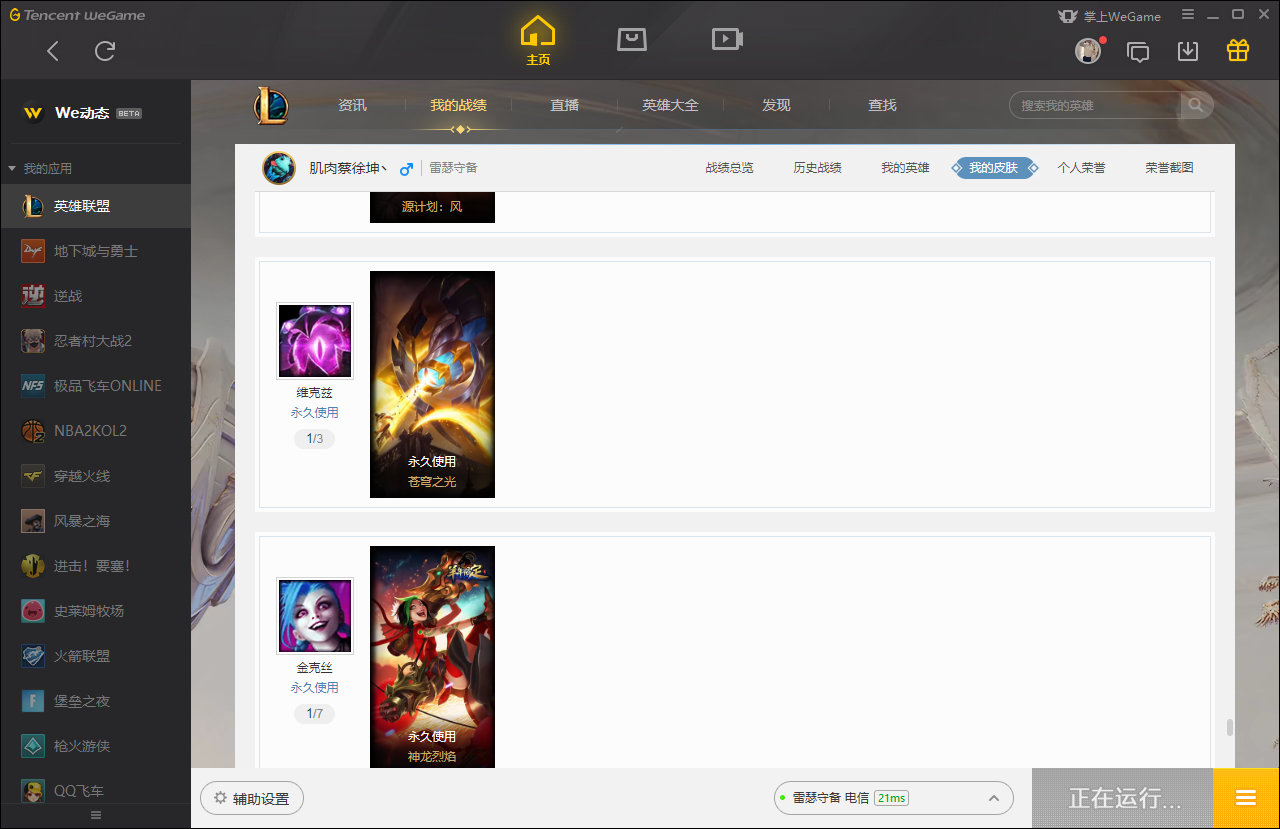
Task: Open the 主页 home icon
Action: pyautogui.click(x=538, y=41)
